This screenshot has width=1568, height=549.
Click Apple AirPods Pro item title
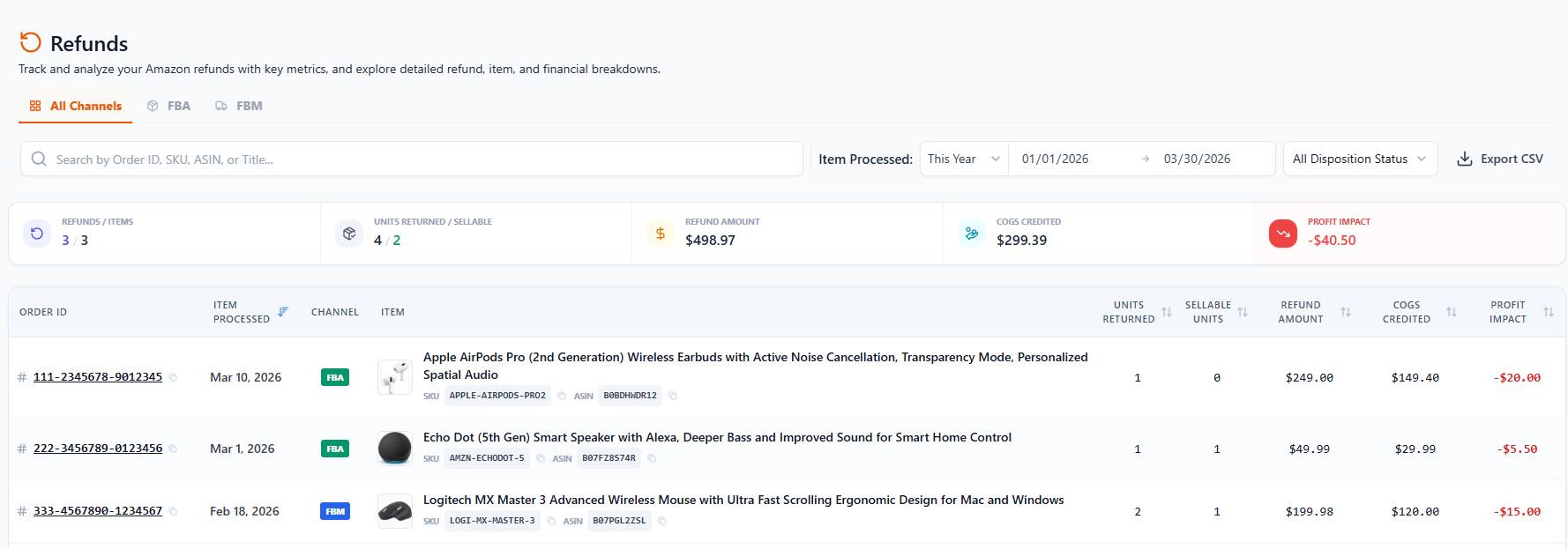756,366
